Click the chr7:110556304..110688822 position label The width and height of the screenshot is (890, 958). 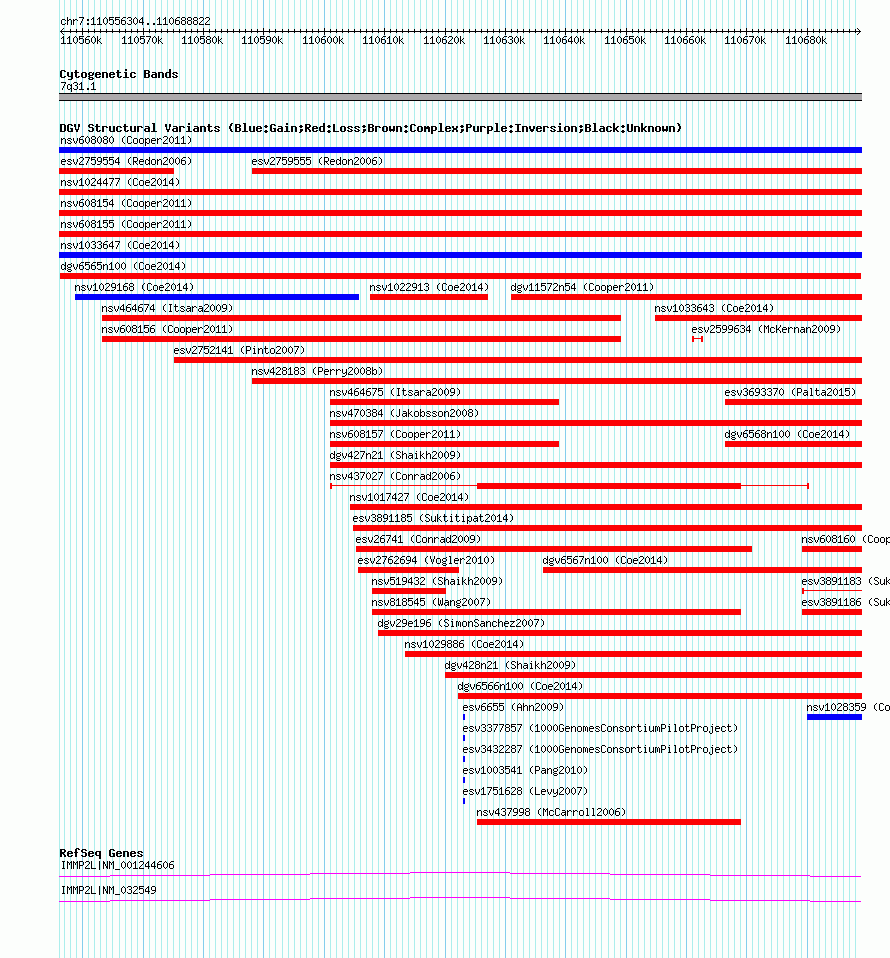[135, 21]
